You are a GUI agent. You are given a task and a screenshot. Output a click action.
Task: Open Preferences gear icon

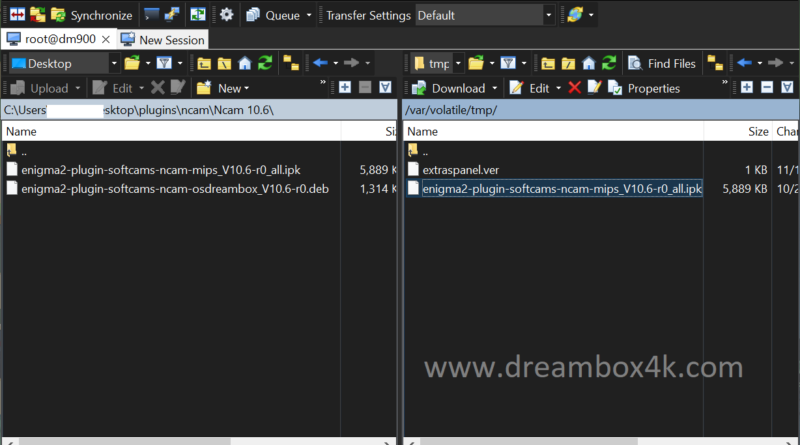click(227, 15)
